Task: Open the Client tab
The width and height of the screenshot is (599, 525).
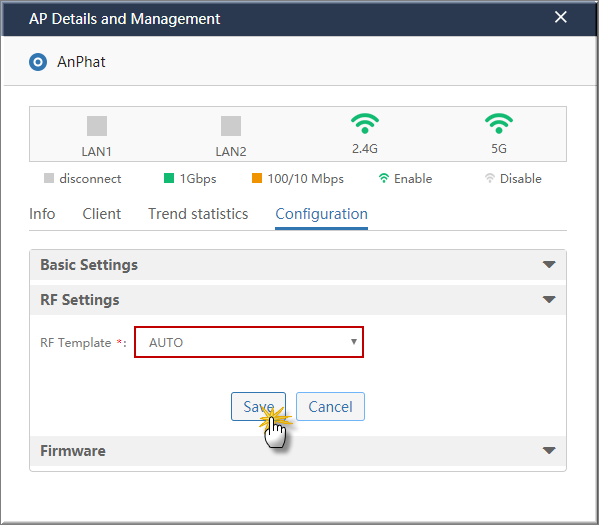Action: click(x=102, y=214)
